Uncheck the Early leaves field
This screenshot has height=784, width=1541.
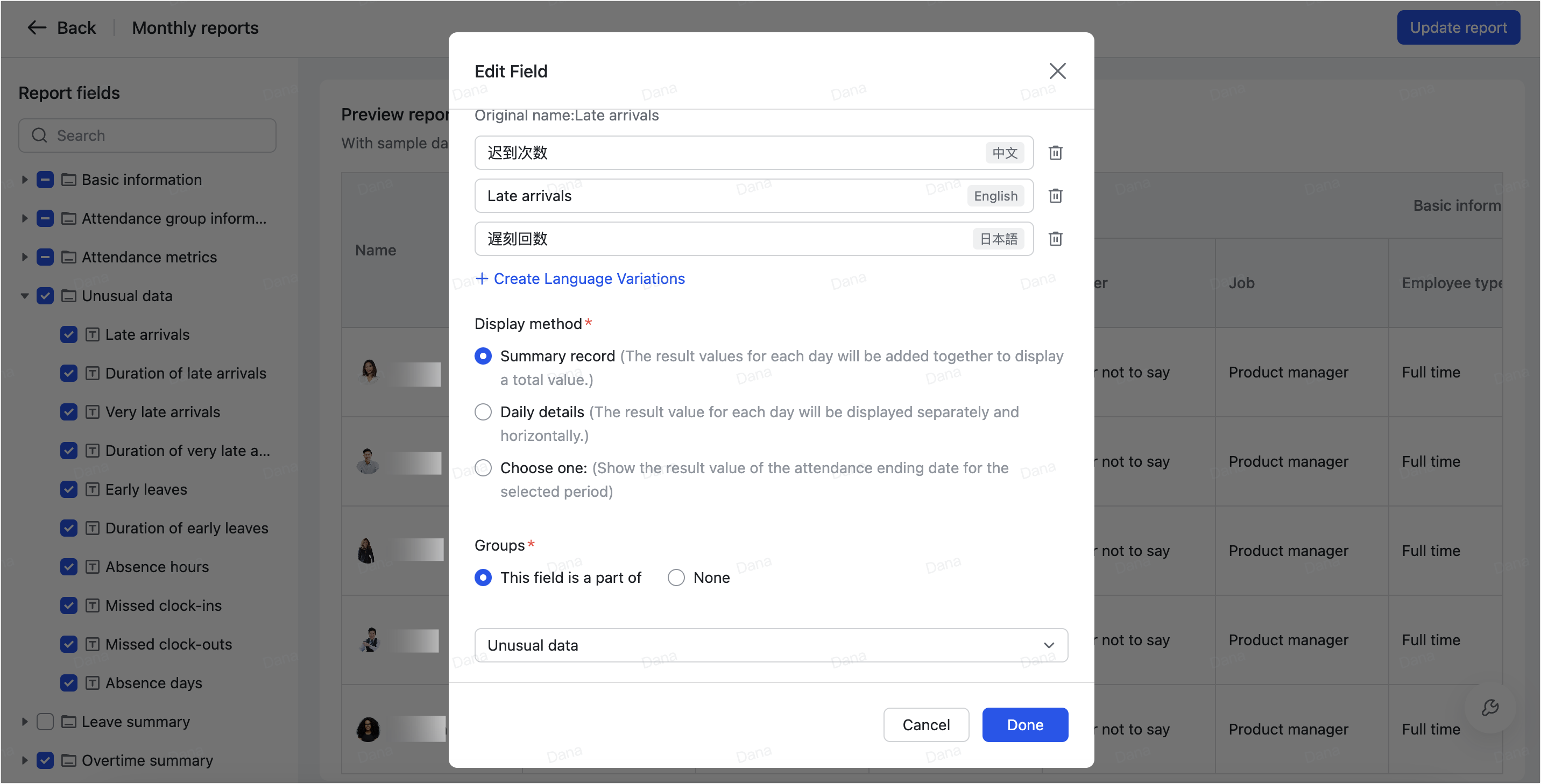point(69,490)
